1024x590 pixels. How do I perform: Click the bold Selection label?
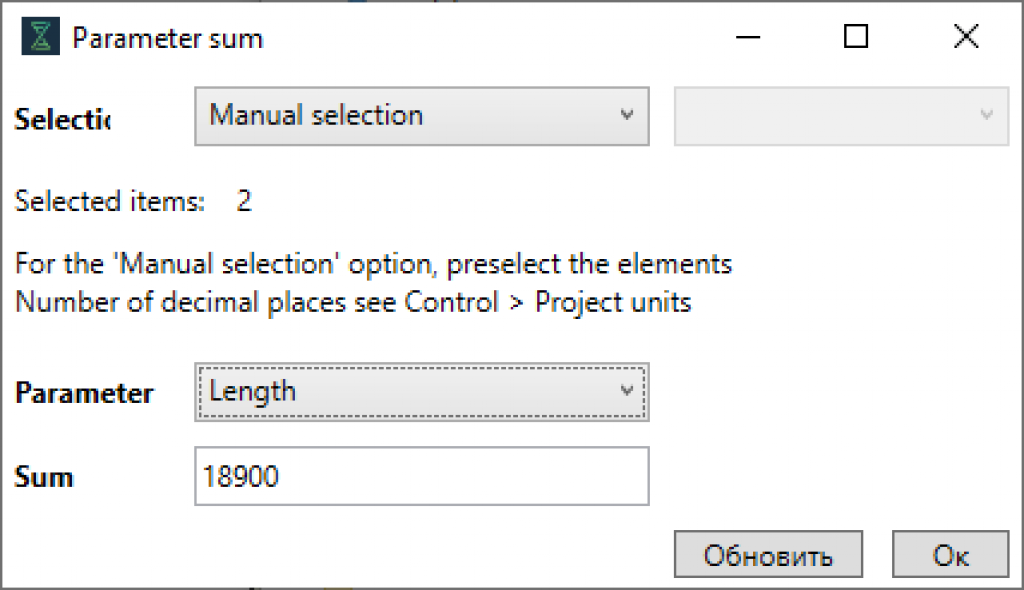click(63, 120)
